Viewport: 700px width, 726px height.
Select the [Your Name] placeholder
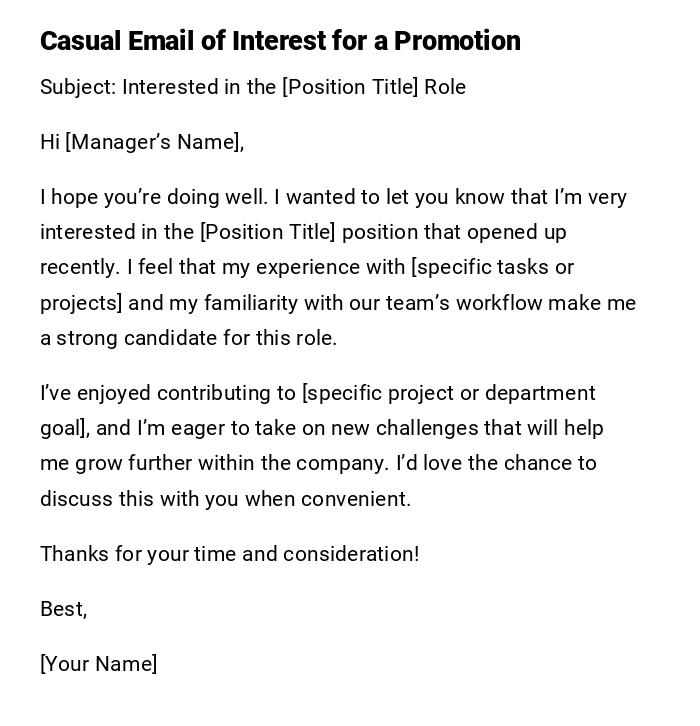[98, 664]
